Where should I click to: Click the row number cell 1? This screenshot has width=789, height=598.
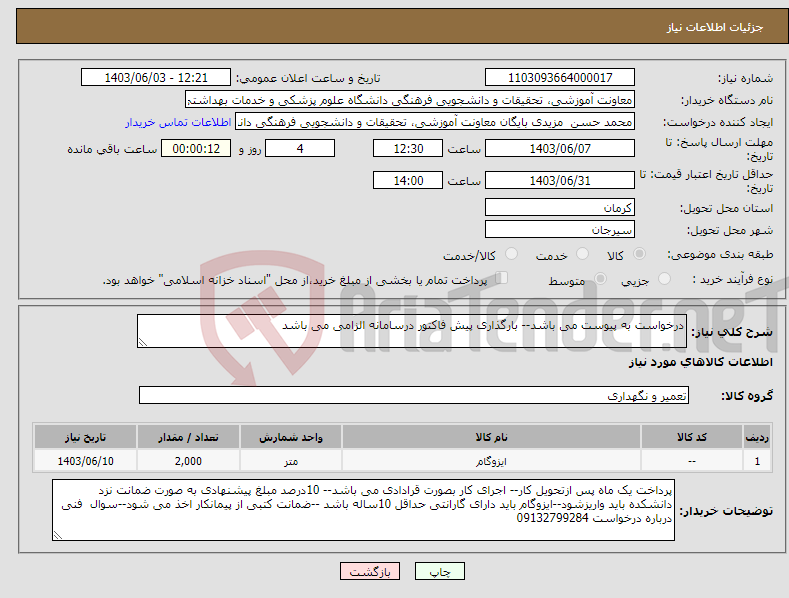point(757,461)
